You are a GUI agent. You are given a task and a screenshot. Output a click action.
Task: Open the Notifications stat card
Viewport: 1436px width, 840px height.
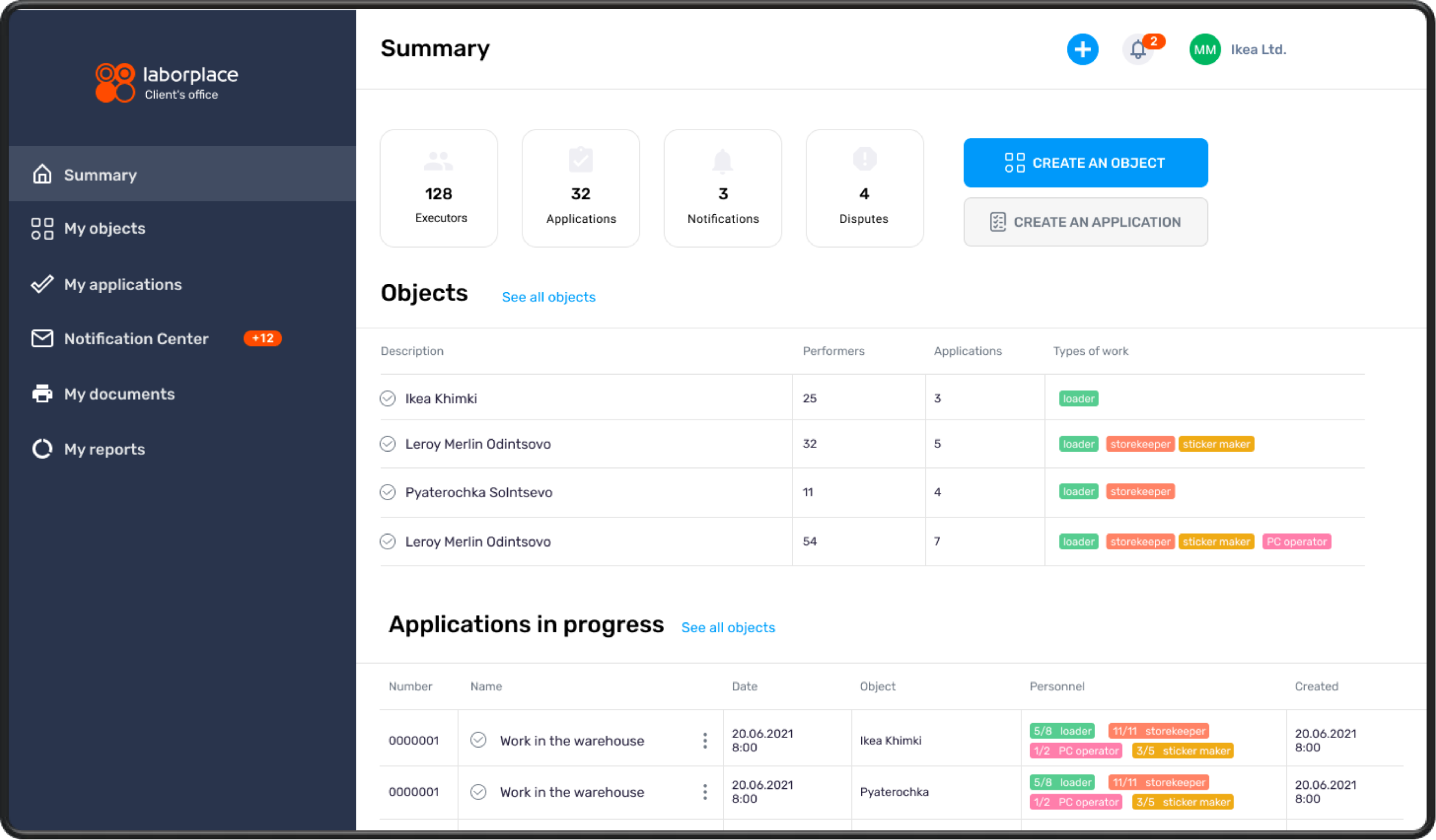coord(723,188)
